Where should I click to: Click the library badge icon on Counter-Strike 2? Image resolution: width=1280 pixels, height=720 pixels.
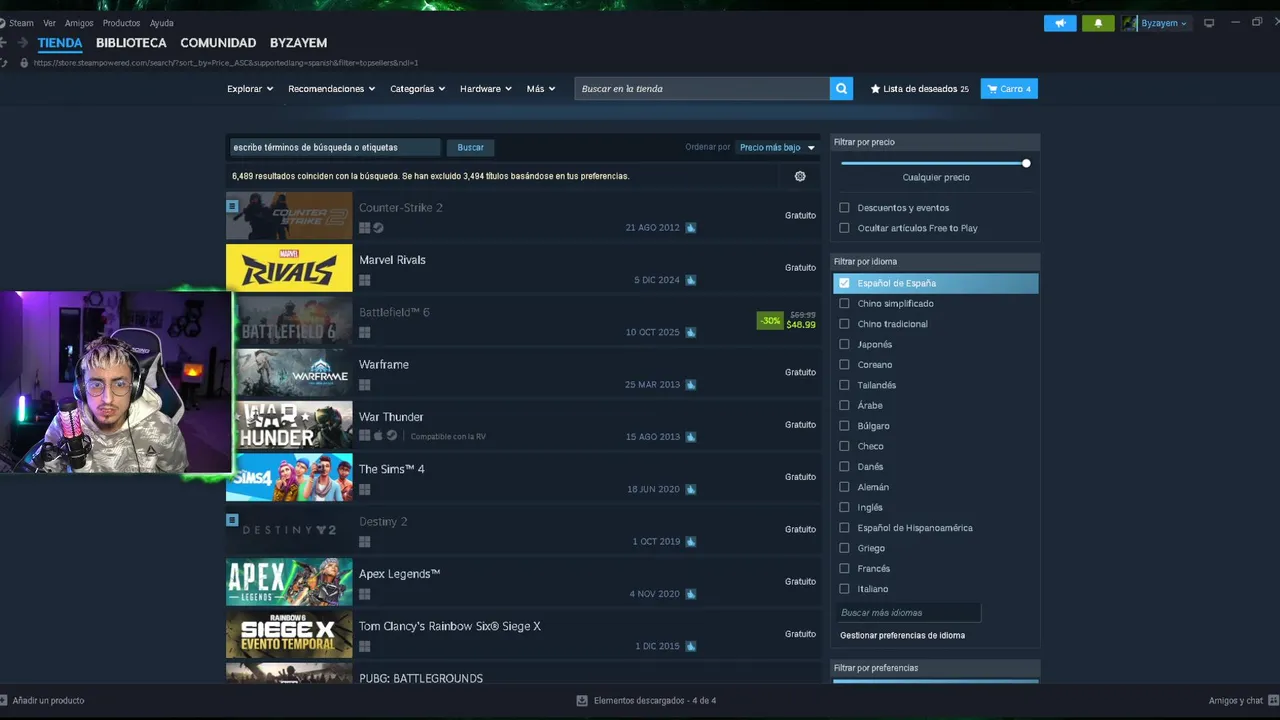232,206
